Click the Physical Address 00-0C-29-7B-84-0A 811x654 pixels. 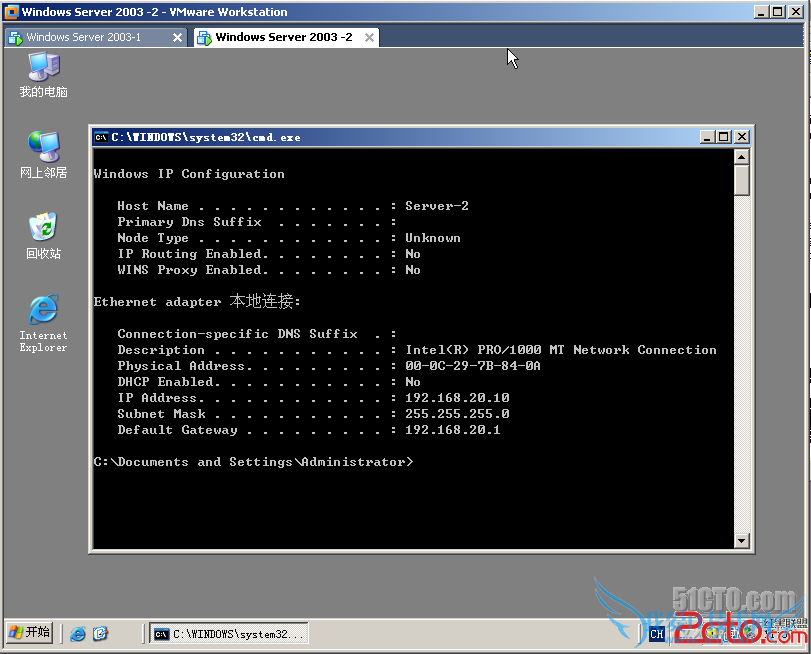click(x=473, y=365)
